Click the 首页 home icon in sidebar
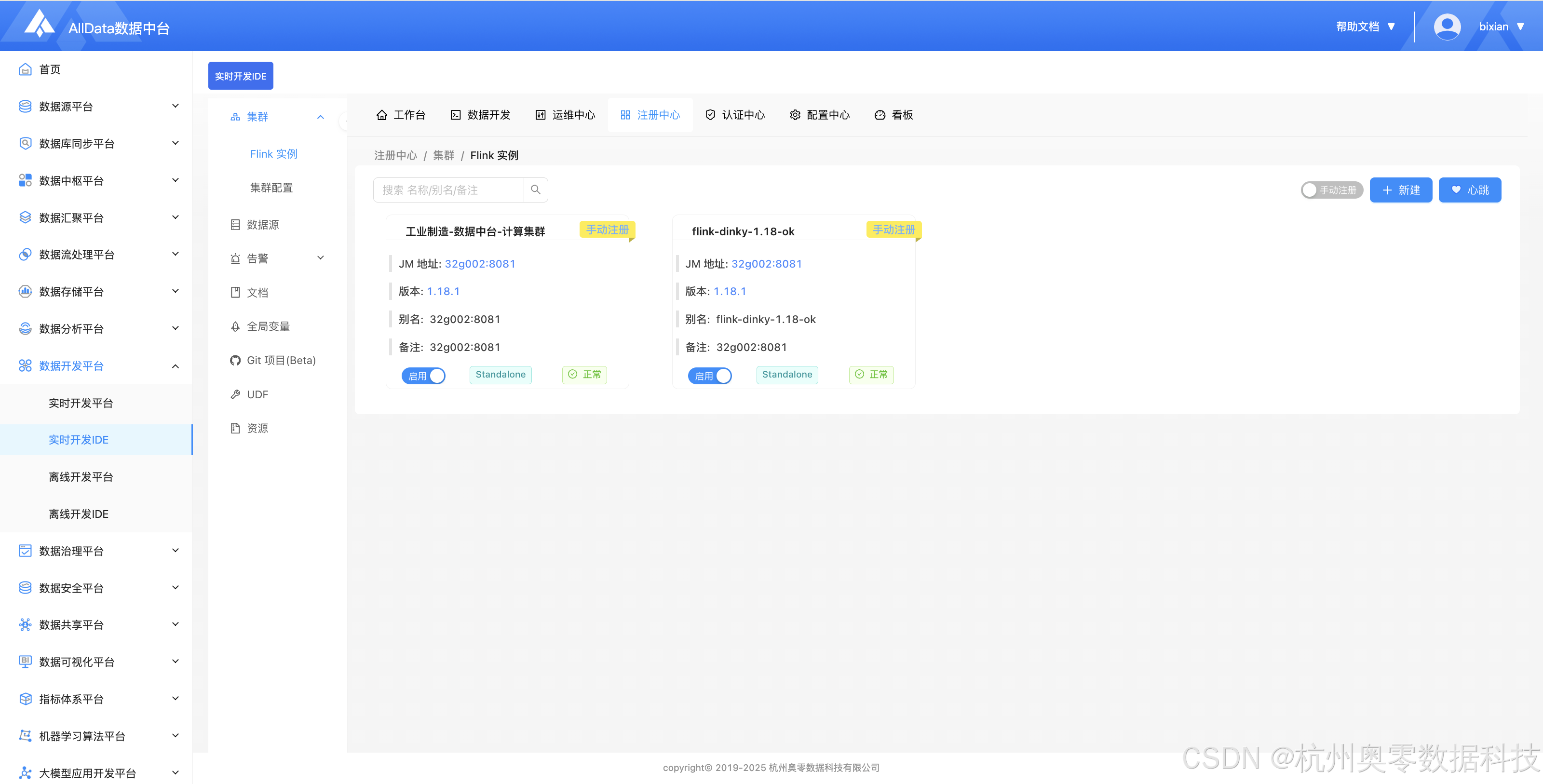Viewport: 1543px width, 784px height. pos(25,69)
